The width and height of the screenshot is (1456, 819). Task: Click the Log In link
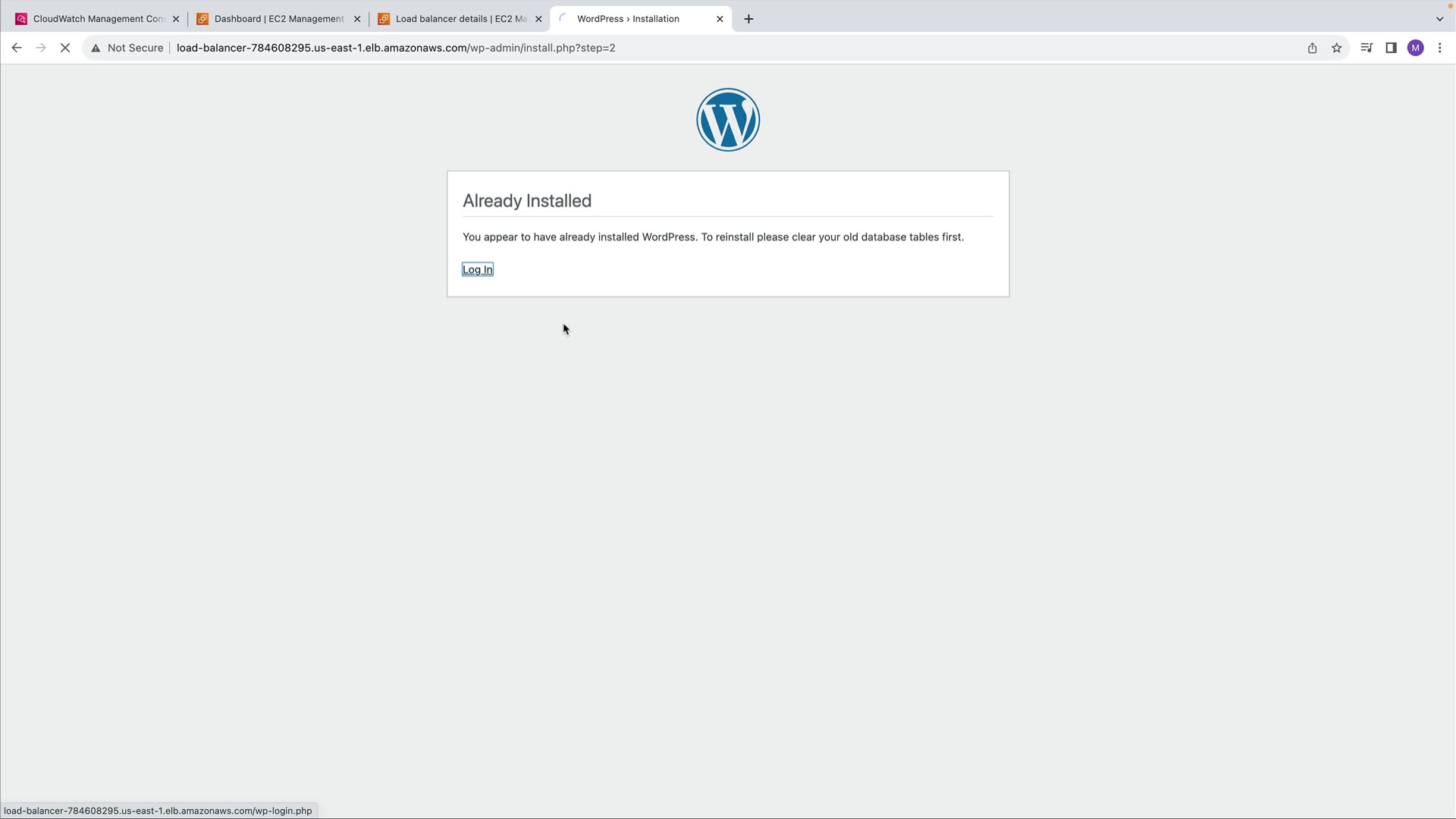coord(477,269)
